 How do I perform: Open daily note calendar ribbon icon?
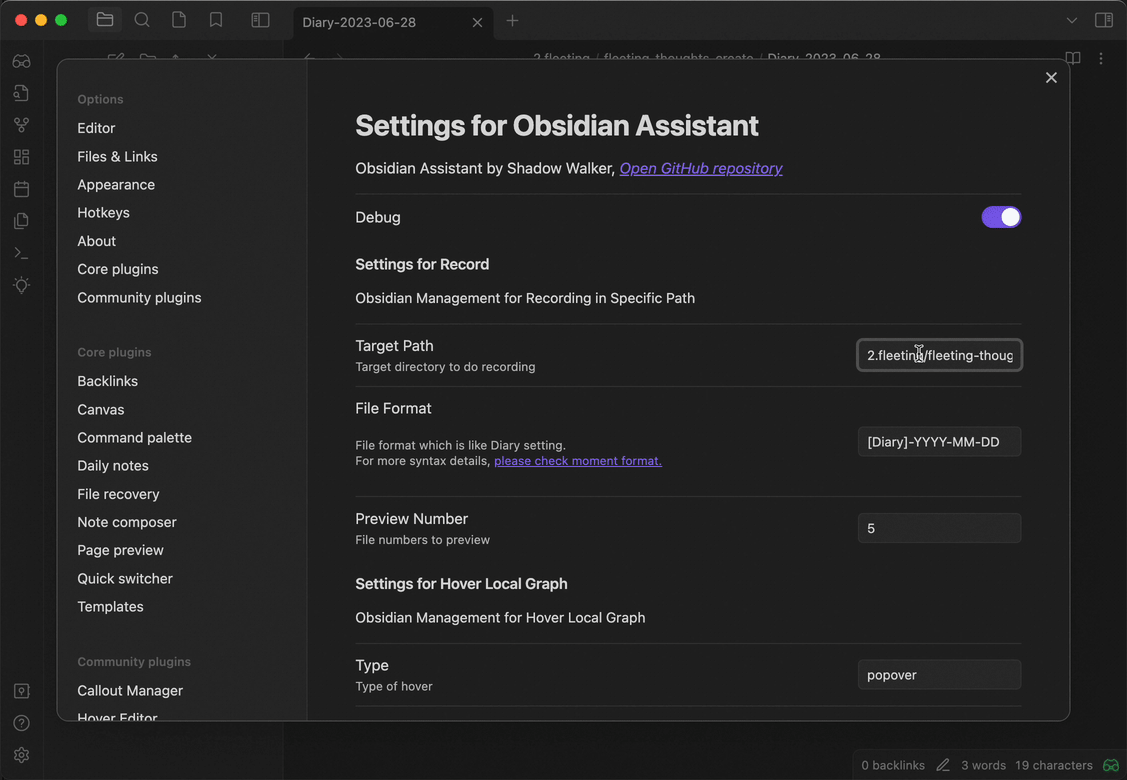click(x=22, y=189)
